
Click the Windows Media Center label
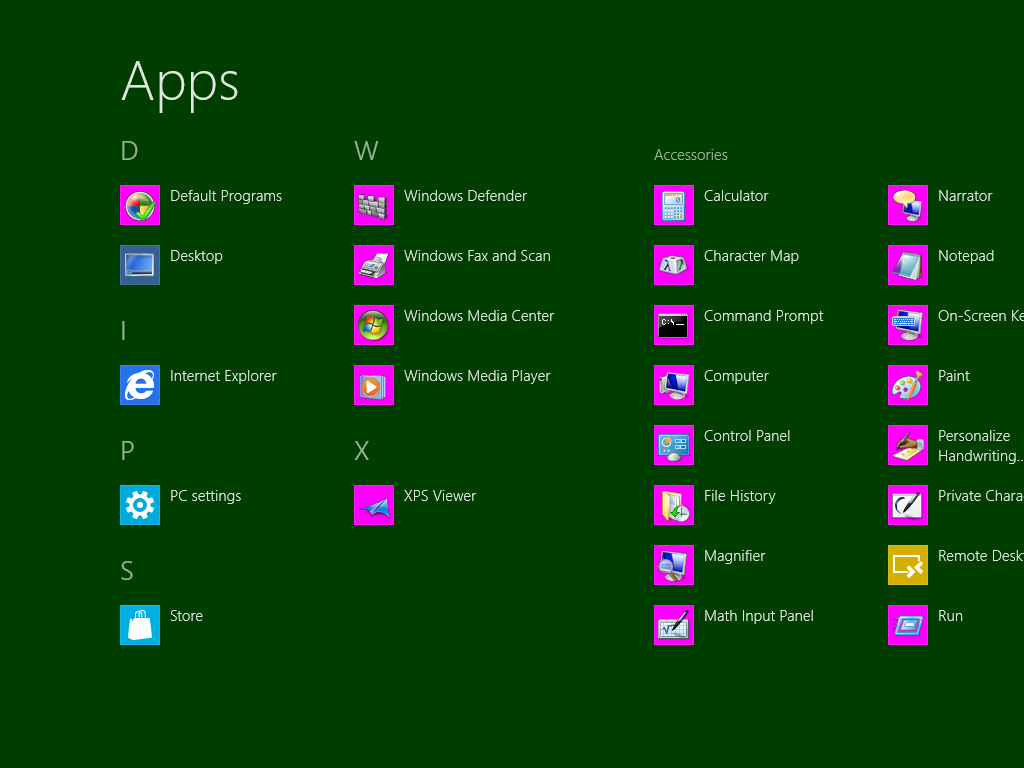pos(479,316)
